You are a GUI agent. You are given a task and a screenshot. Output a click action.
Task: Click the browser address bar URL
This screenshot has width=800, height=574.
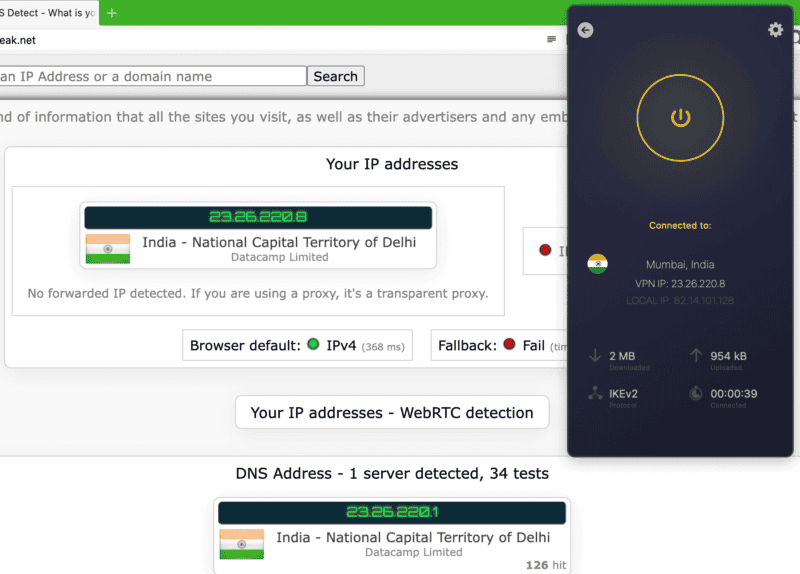click(x=18, y=40)
